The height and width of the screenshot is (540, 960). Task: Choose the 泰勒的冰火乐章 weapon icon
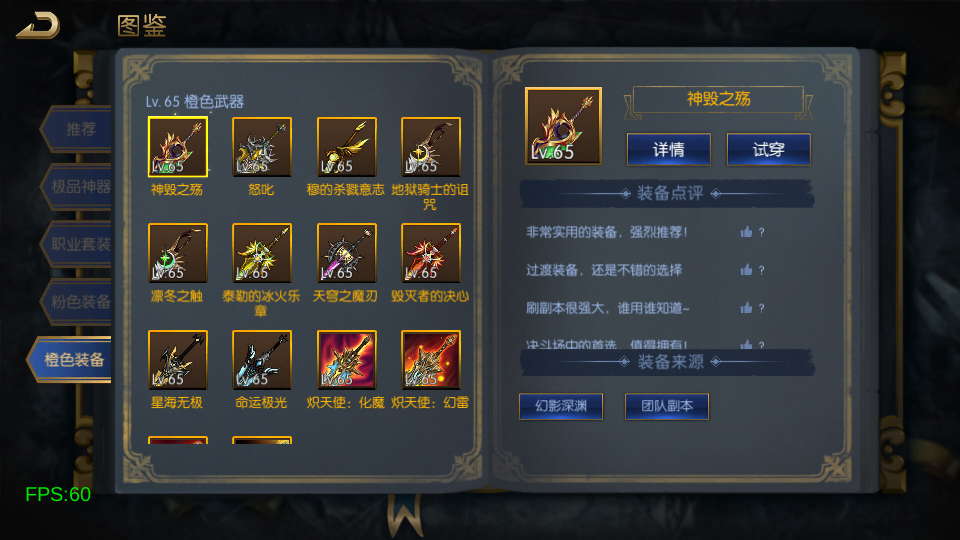[x=262, y=253]
